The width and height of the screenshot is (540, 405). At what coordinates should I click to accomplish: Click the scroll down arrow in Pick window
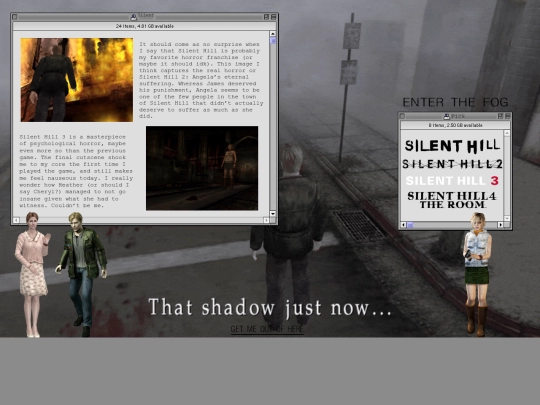pyautogui.click(x=507, y=218)
